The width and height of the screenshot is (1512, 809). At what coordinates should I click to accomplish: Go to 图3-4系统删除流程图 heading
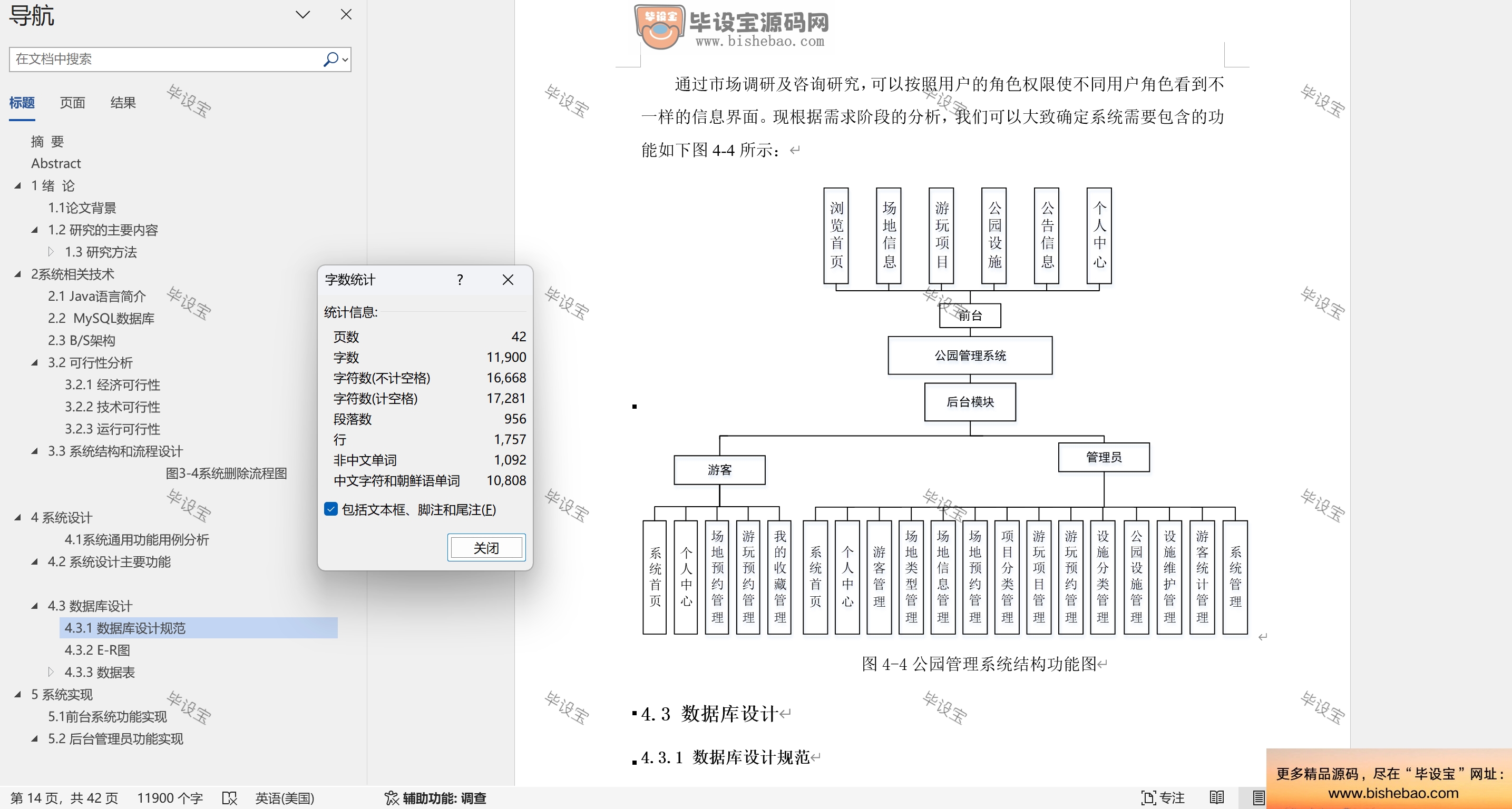point(227,473)
